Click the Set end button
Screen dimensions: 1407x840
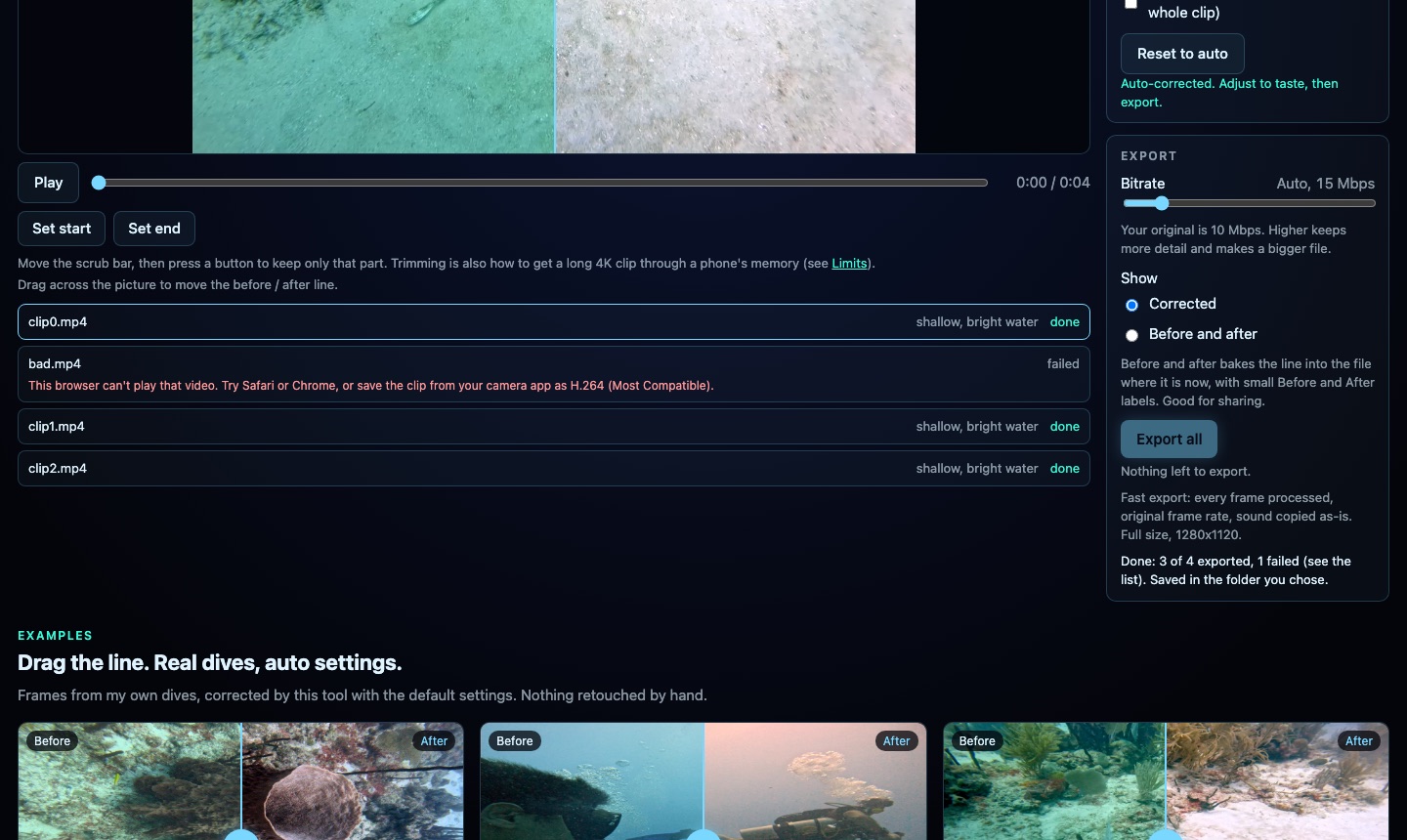click(154, 229)
